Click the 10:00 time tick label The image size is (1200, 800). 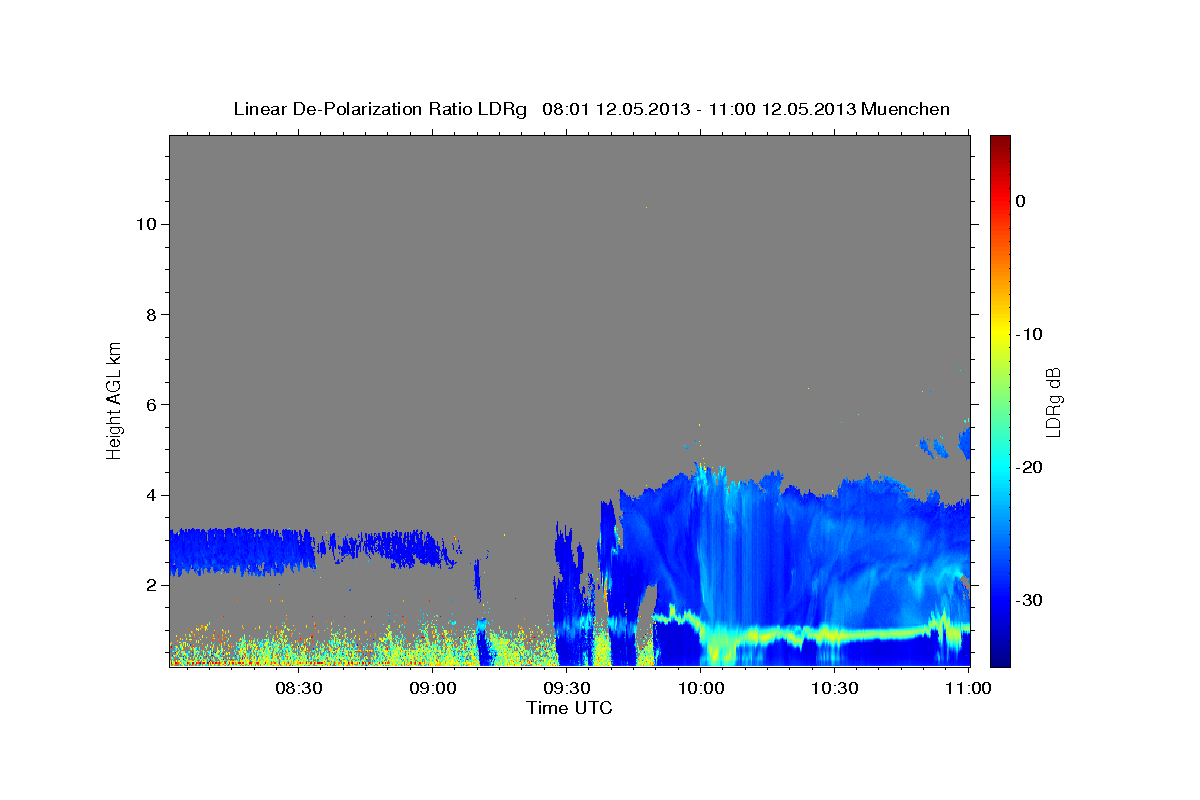(701, 688)
